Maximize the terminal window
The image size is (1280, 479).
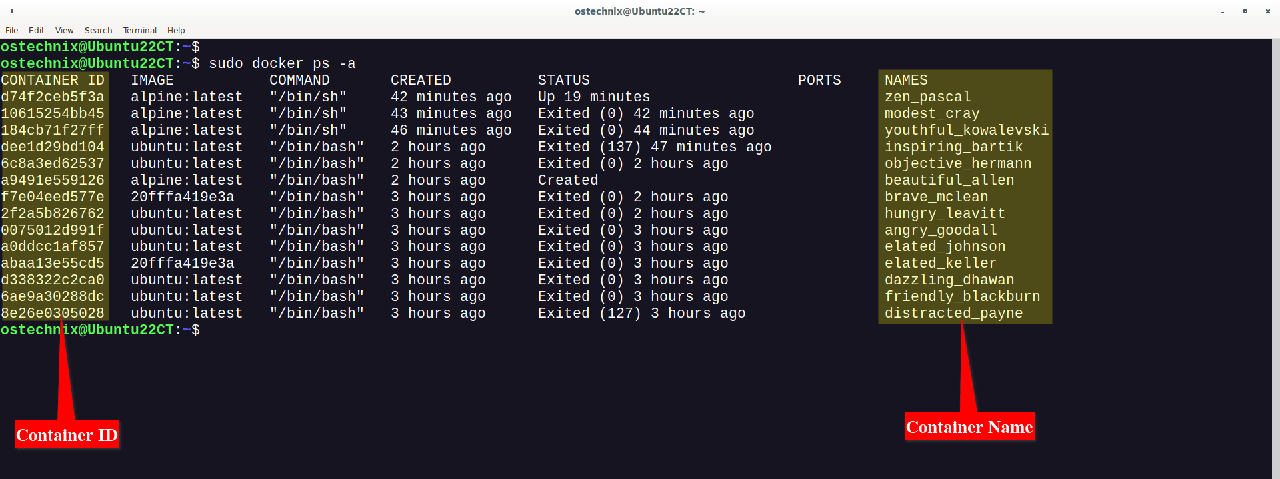pos(1244,11)
